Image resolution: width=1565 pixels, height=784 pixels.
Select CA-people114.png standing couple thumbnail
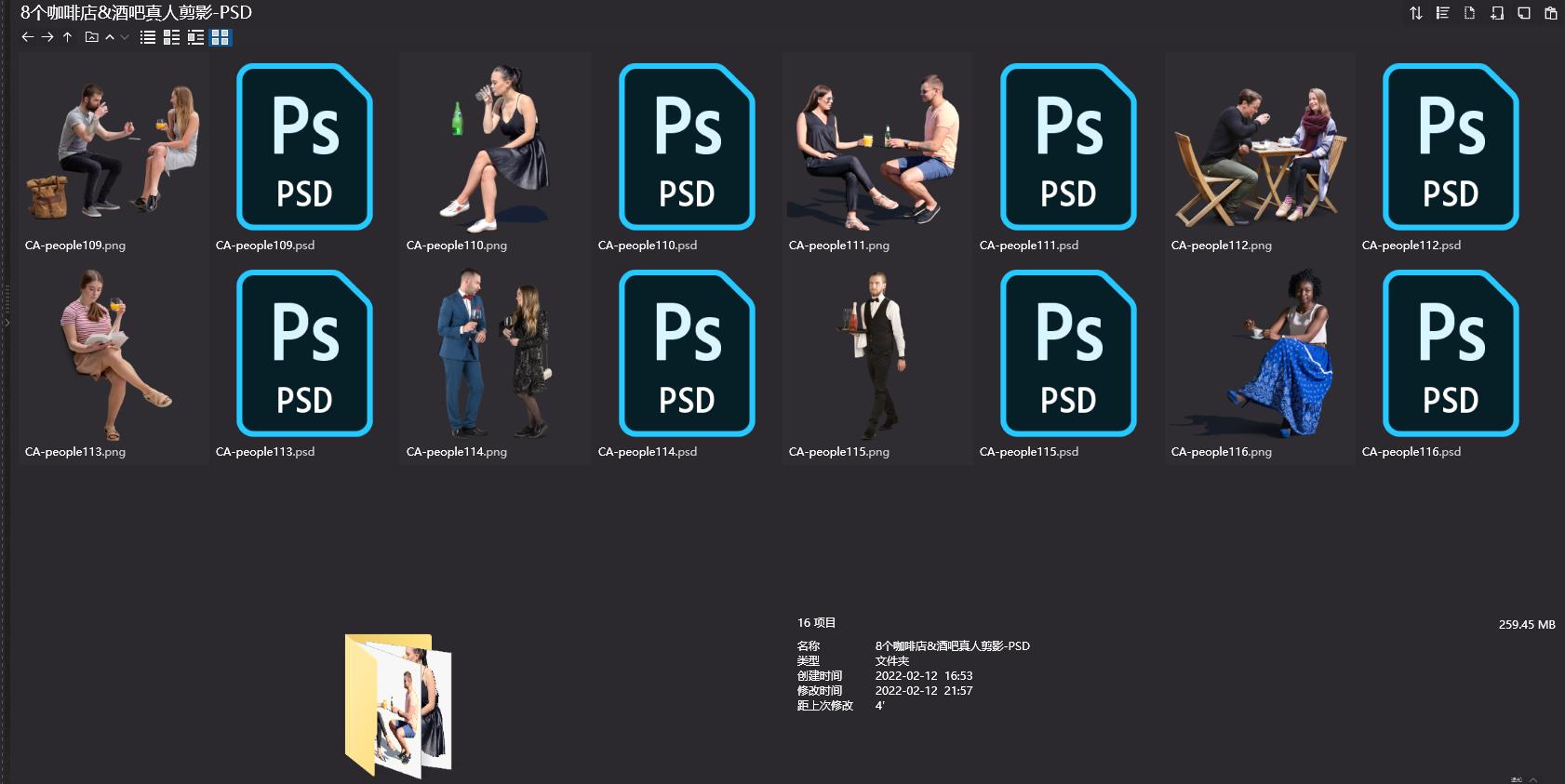coord(496,353)
